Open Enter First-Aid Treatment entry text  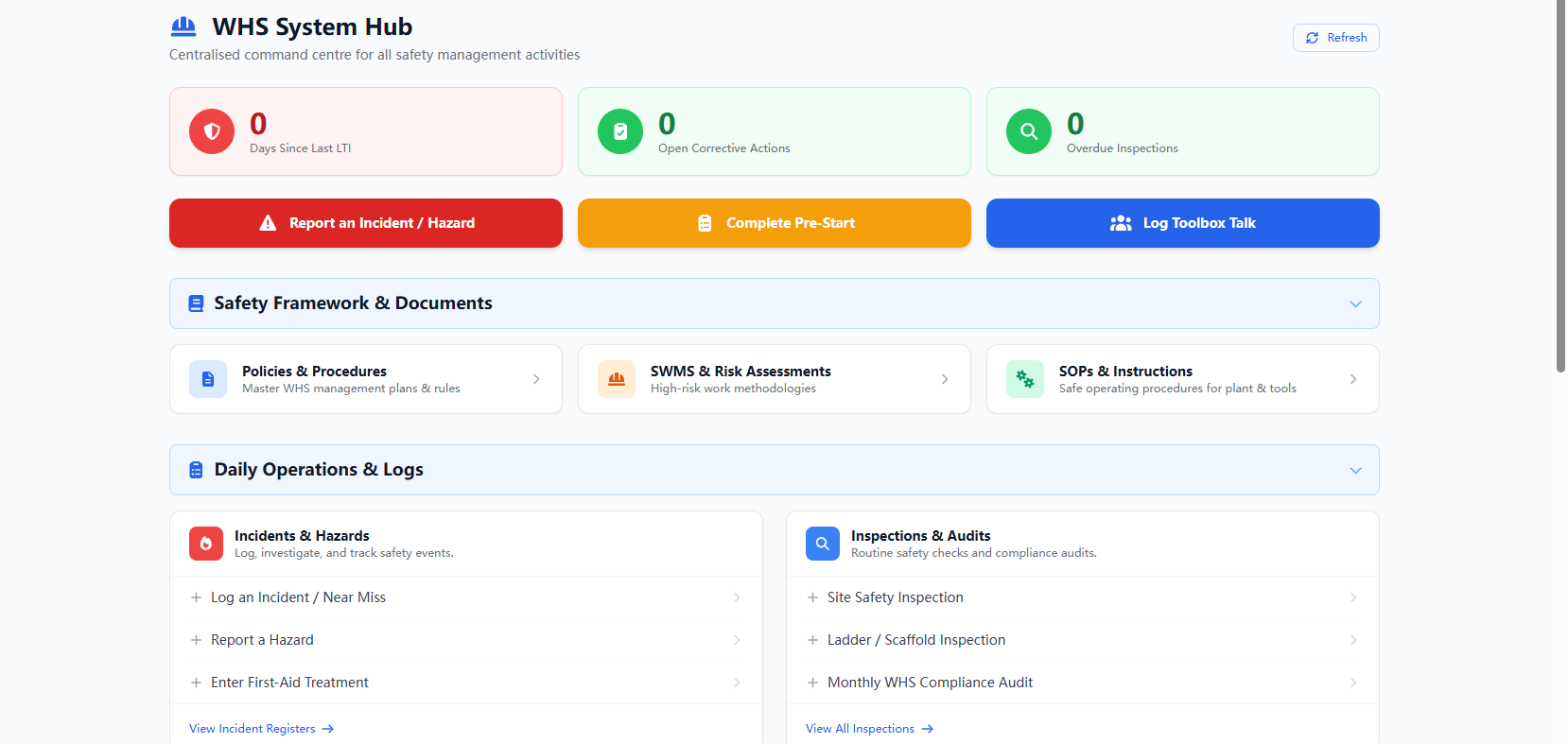click(289, 683)
